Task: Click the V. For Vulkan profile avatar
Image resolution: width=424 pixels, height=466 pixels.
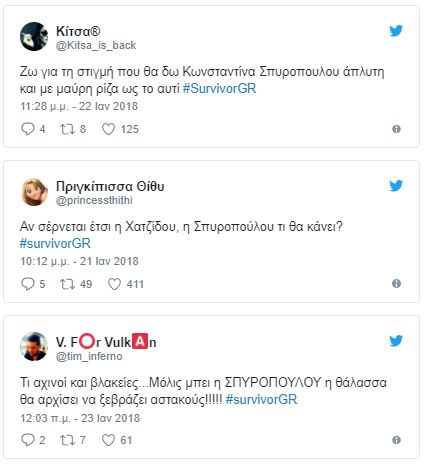Action: click(34, 346)
